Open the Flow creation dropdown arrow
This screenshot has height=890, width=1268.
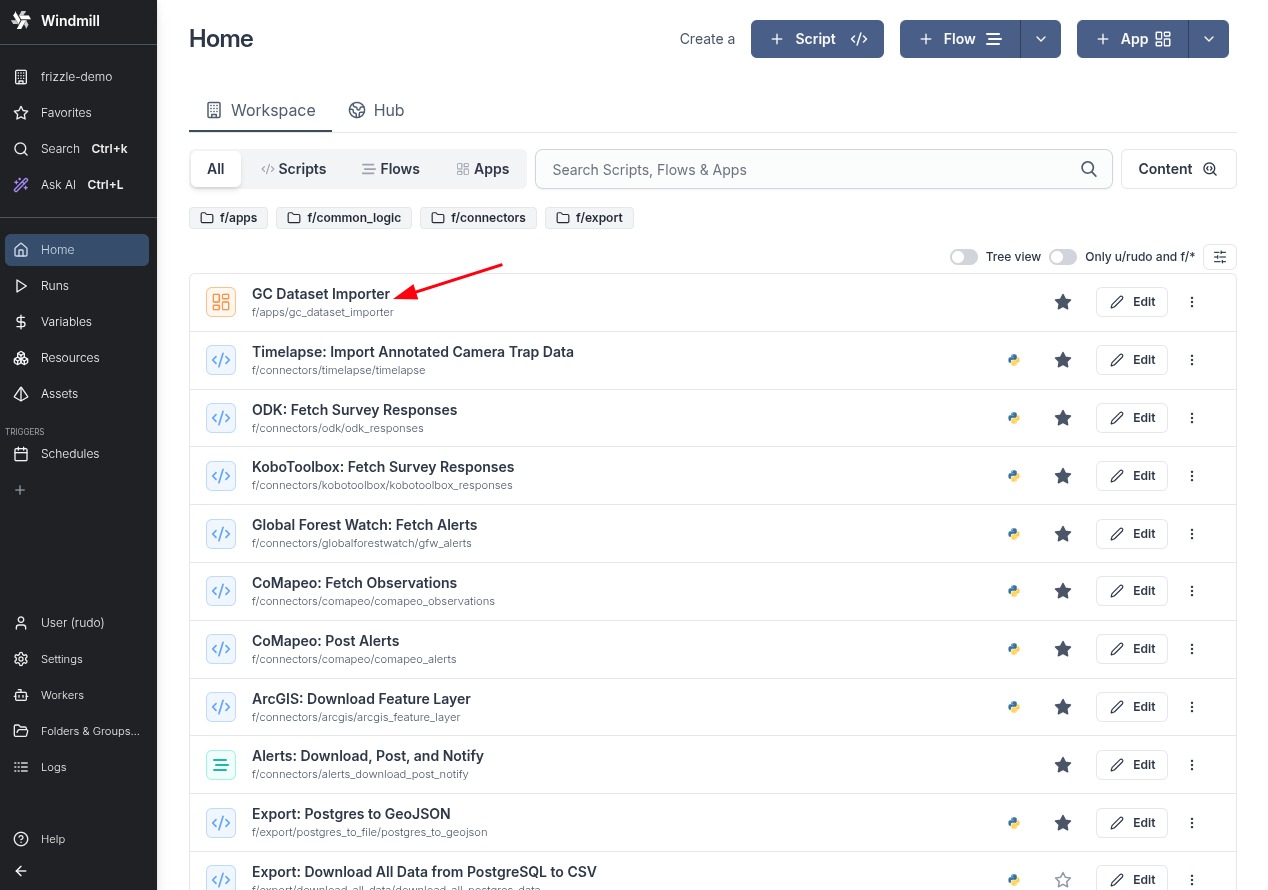(1041, 39)
